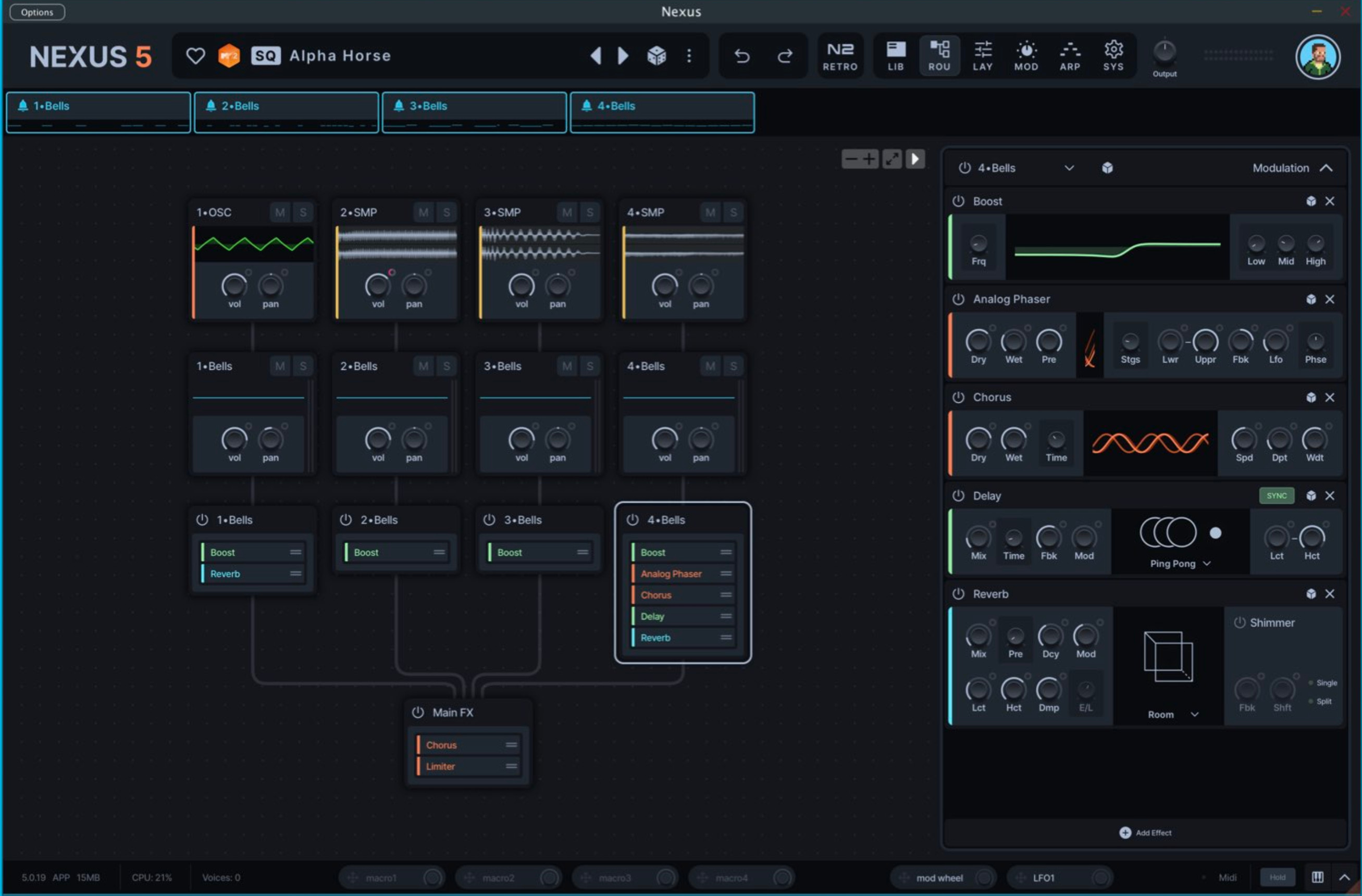
Task: Select Reverb in 1•Bells FX chain
Action: 252,574
